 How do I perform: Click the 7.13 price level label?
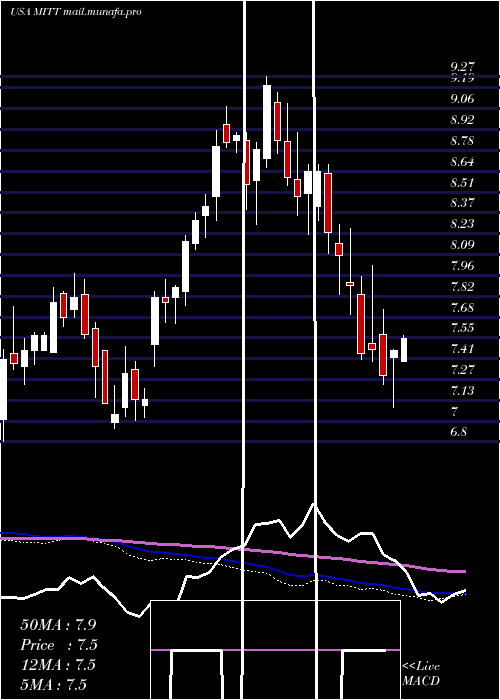(463, 391)
